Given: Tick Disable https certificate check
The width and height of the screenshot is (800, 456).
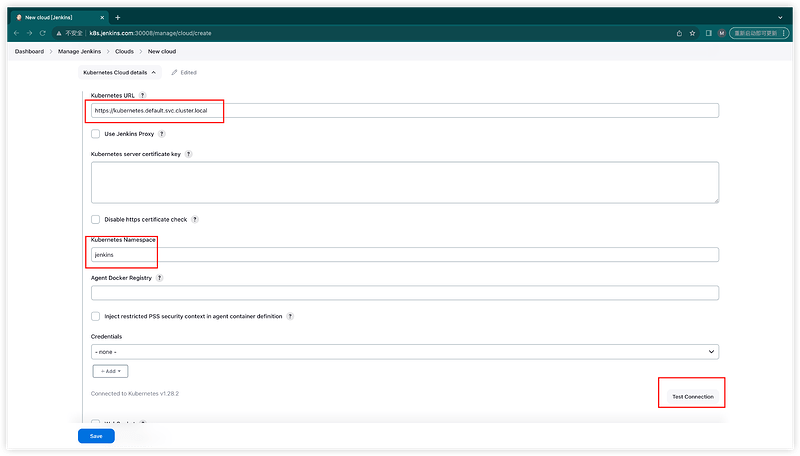Looking at the screenshot, I should tap(96, 219).
